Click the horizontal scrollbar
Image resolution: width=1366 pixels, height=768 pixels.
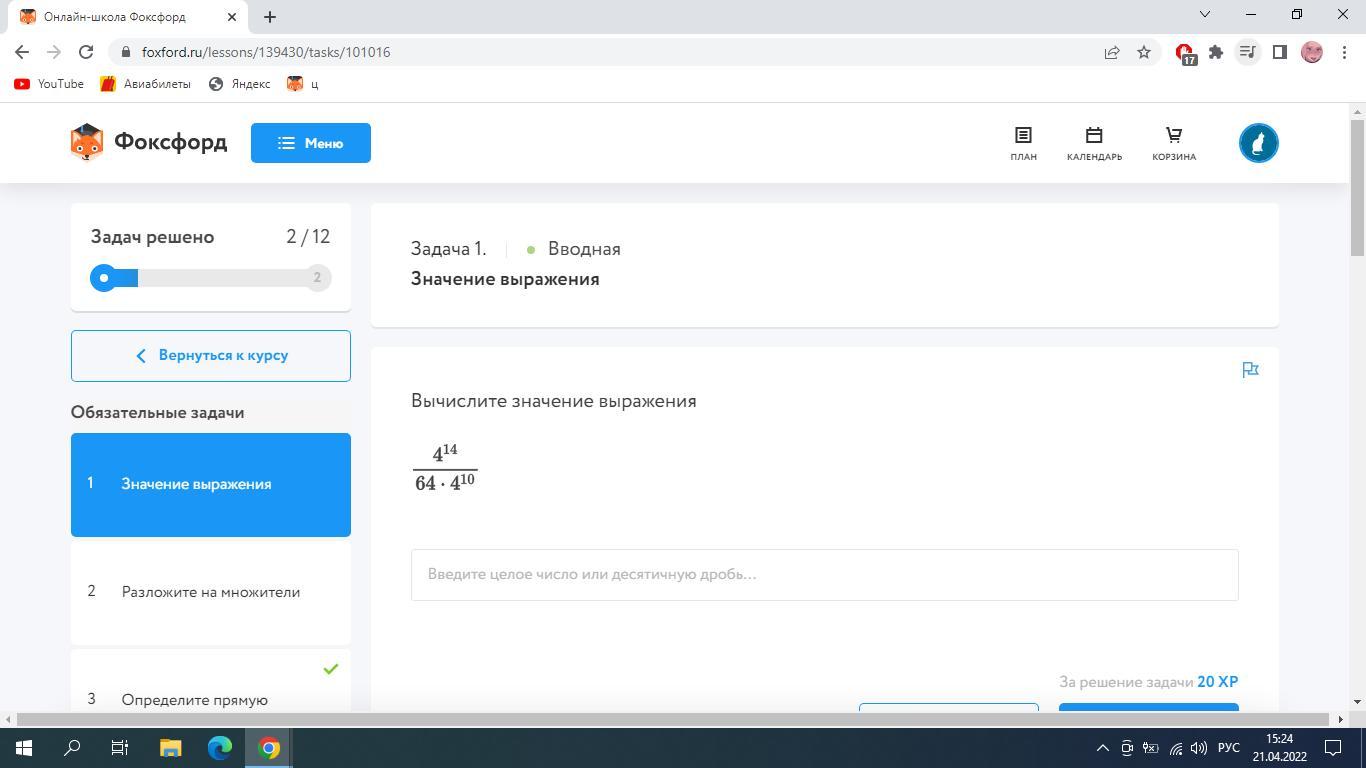coord(676,719)
